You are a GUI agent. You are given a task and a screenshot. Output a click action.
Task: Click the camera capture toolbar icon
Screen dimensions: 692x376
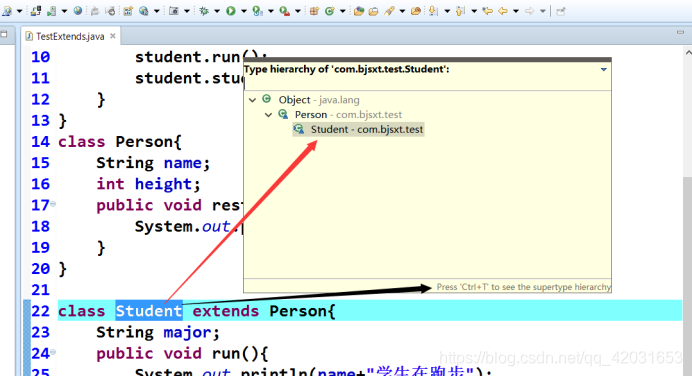(x=174, y=11)
